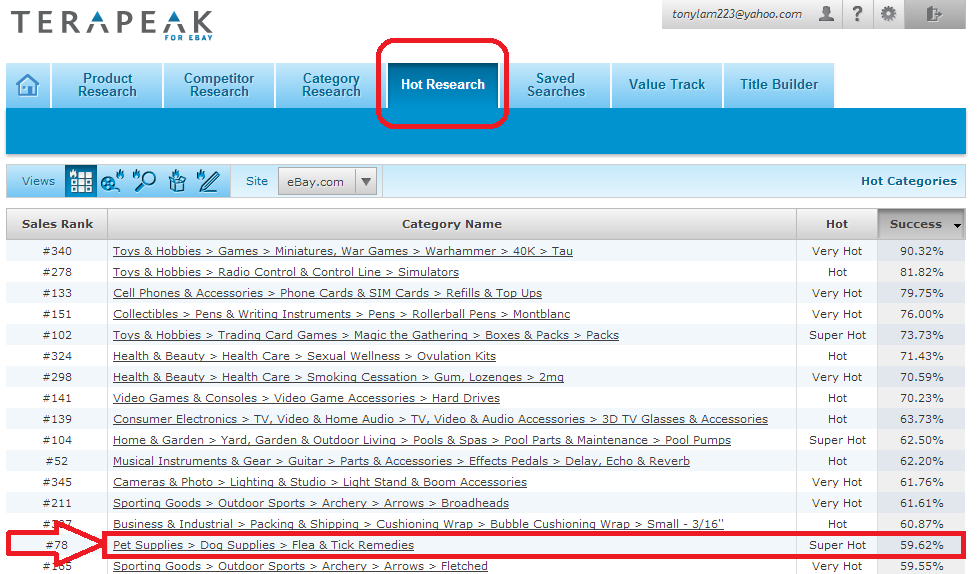Click the Terapeak for eBay logo
This screenshot has width=978, height=574.
click(112, 26)
